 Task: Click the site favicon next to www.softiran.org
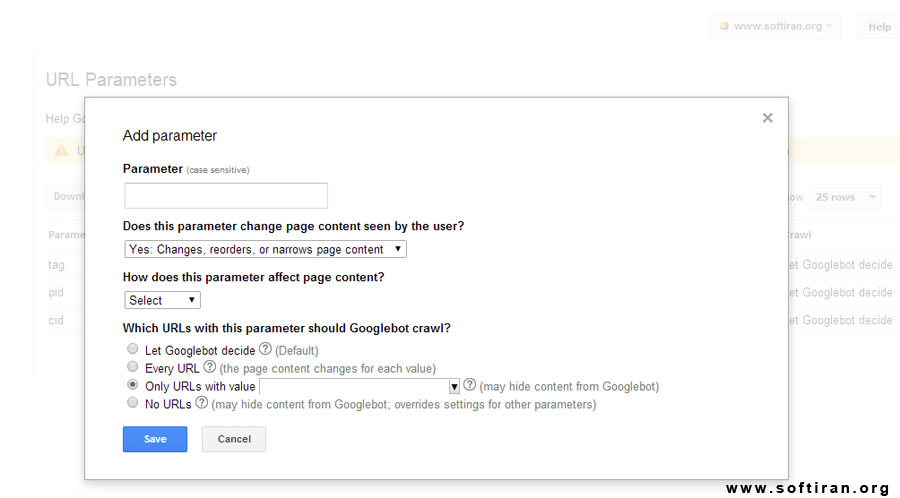pos(724,26)
